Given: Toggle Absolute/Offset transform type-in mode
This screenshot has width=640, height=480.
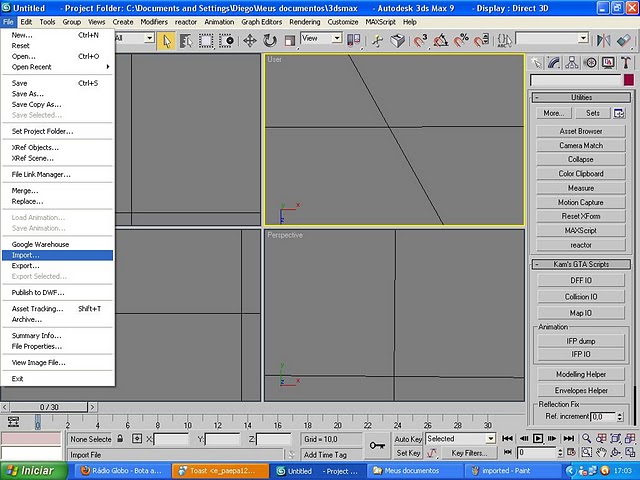Looking at the screenshot, I should coord(137,439).
